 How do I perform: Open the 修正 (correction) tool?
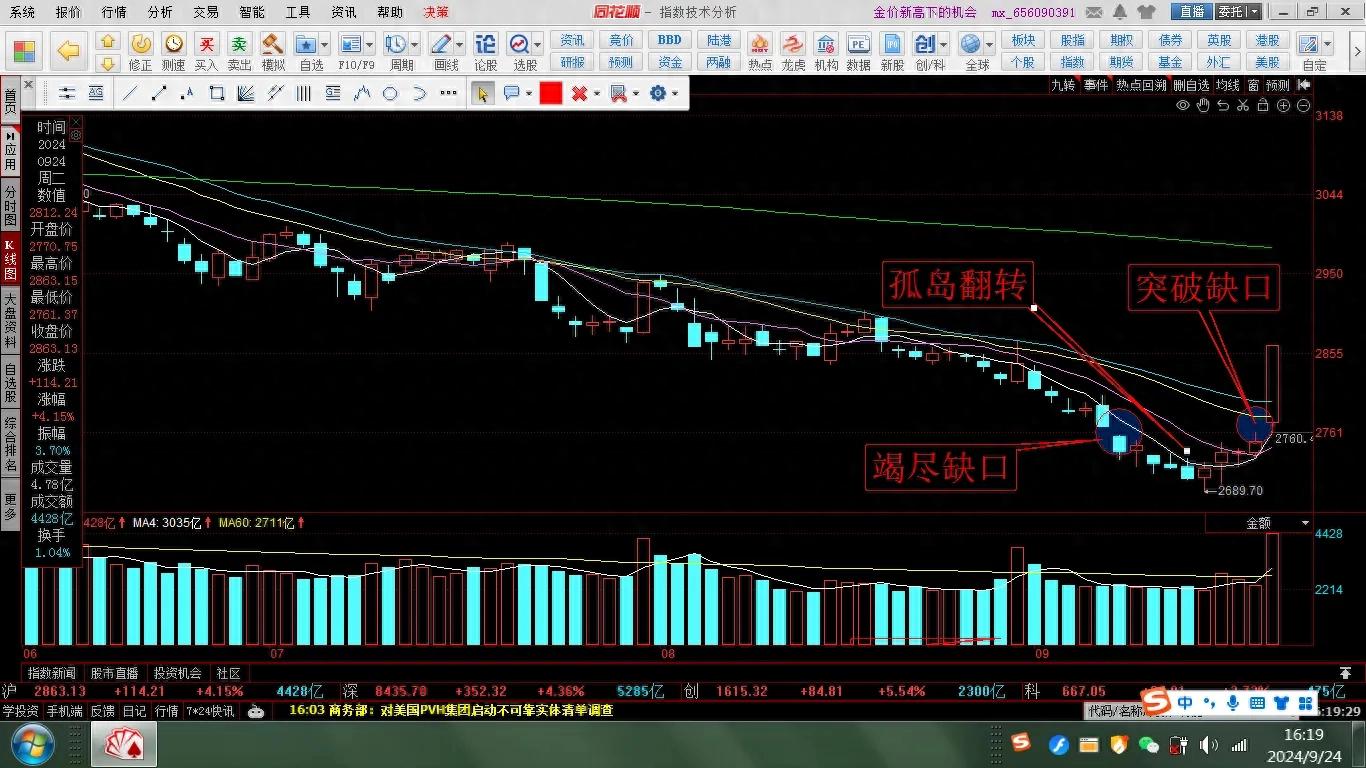pos(141,52)
